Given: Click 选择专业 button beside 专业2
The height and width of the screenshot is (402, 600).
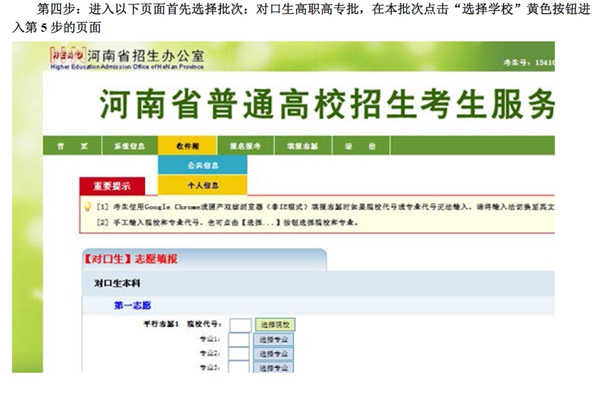Looking at the screenshot, I should (274, 354).
